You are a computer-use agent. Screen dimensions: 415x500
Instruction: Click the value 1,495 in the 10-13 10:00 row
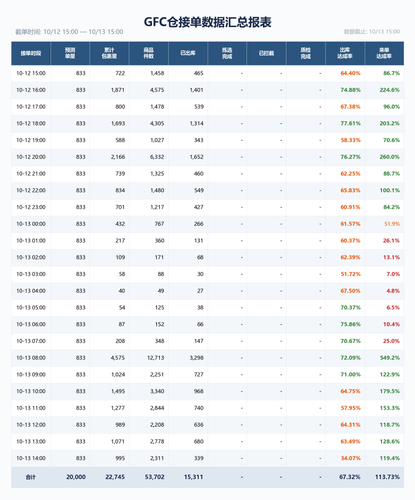tap(118, 391)
